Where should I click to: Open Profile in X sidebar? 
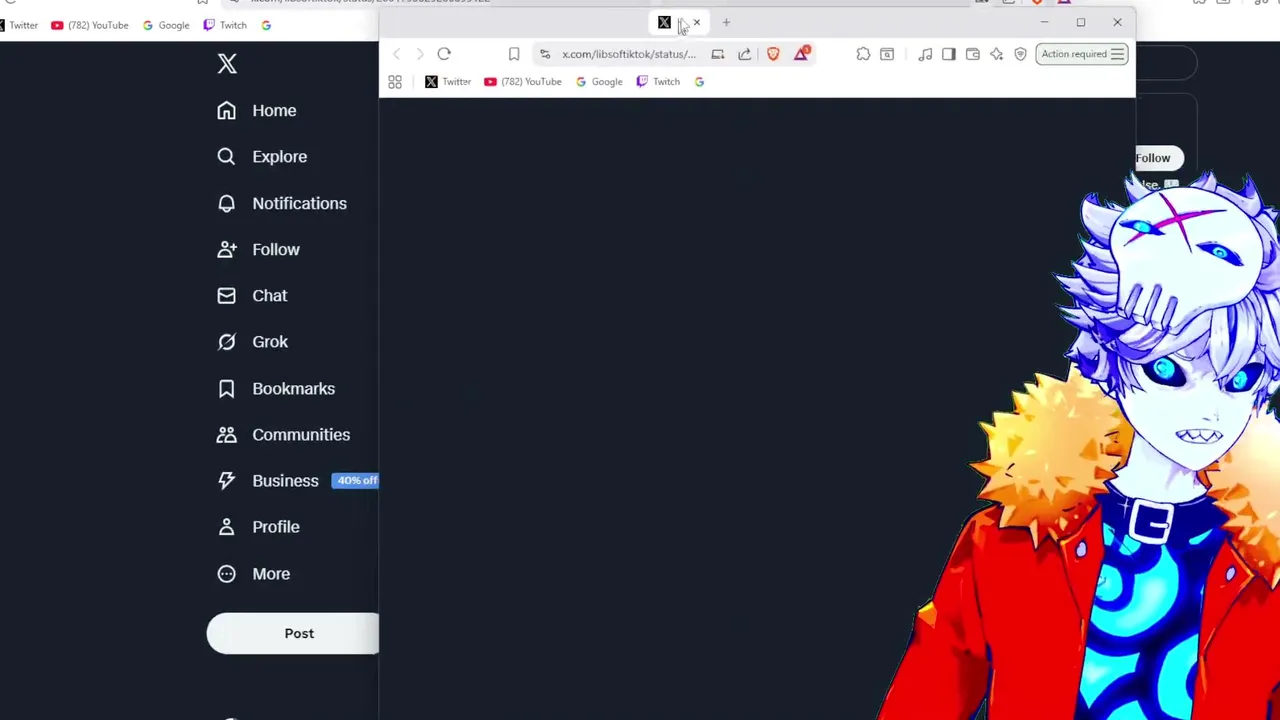tap(258, 527)
